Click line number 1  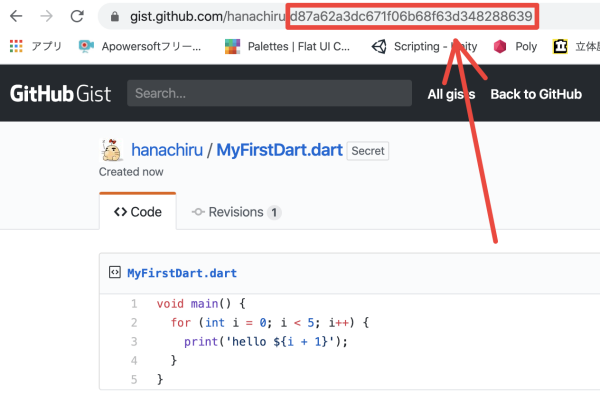point(134,304)
